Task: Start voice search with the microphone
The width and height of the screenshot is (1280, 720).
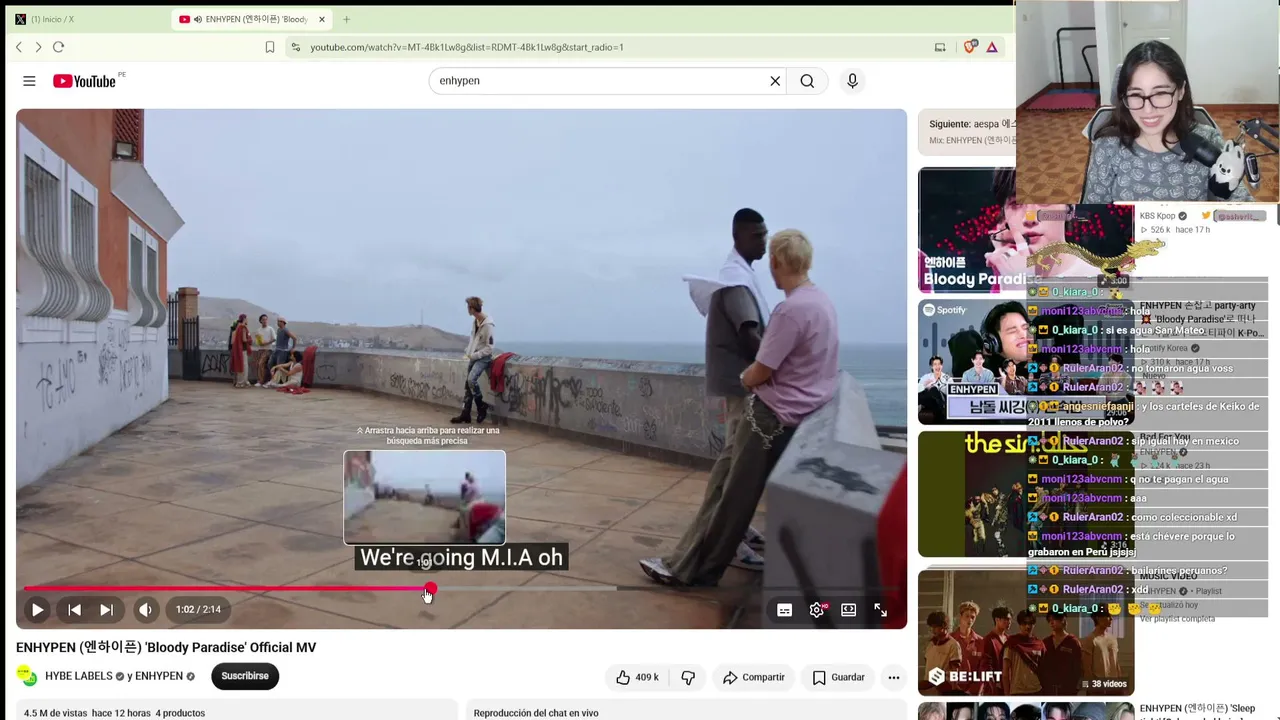Action: click(x=852, y=81)
